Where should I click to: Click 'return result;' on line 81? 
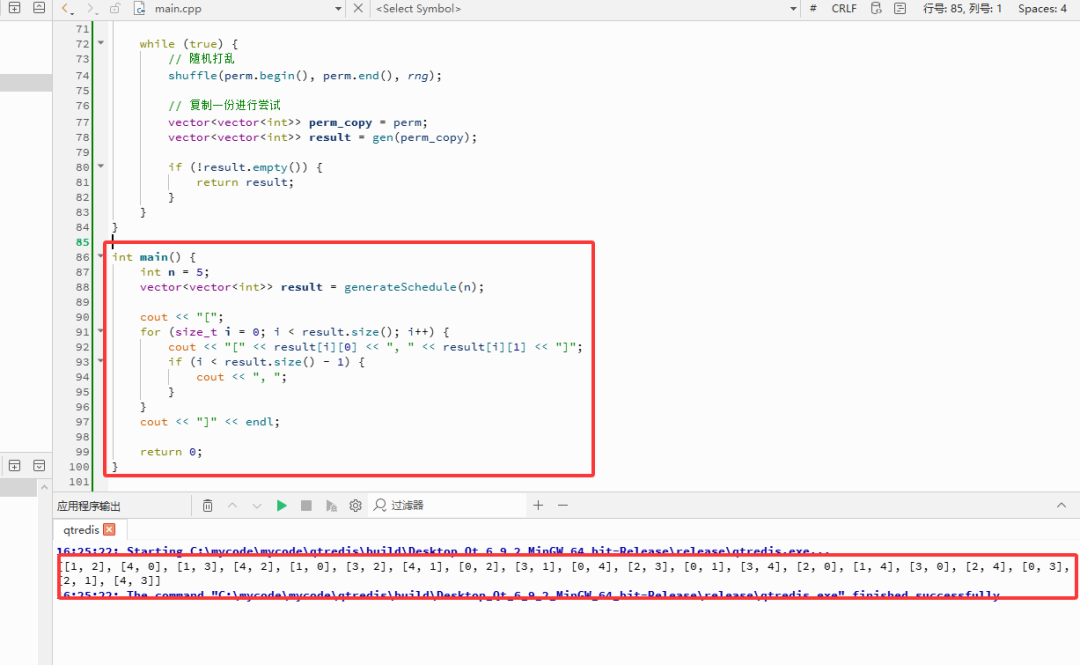pyautogui.click(x=245, y=182)
